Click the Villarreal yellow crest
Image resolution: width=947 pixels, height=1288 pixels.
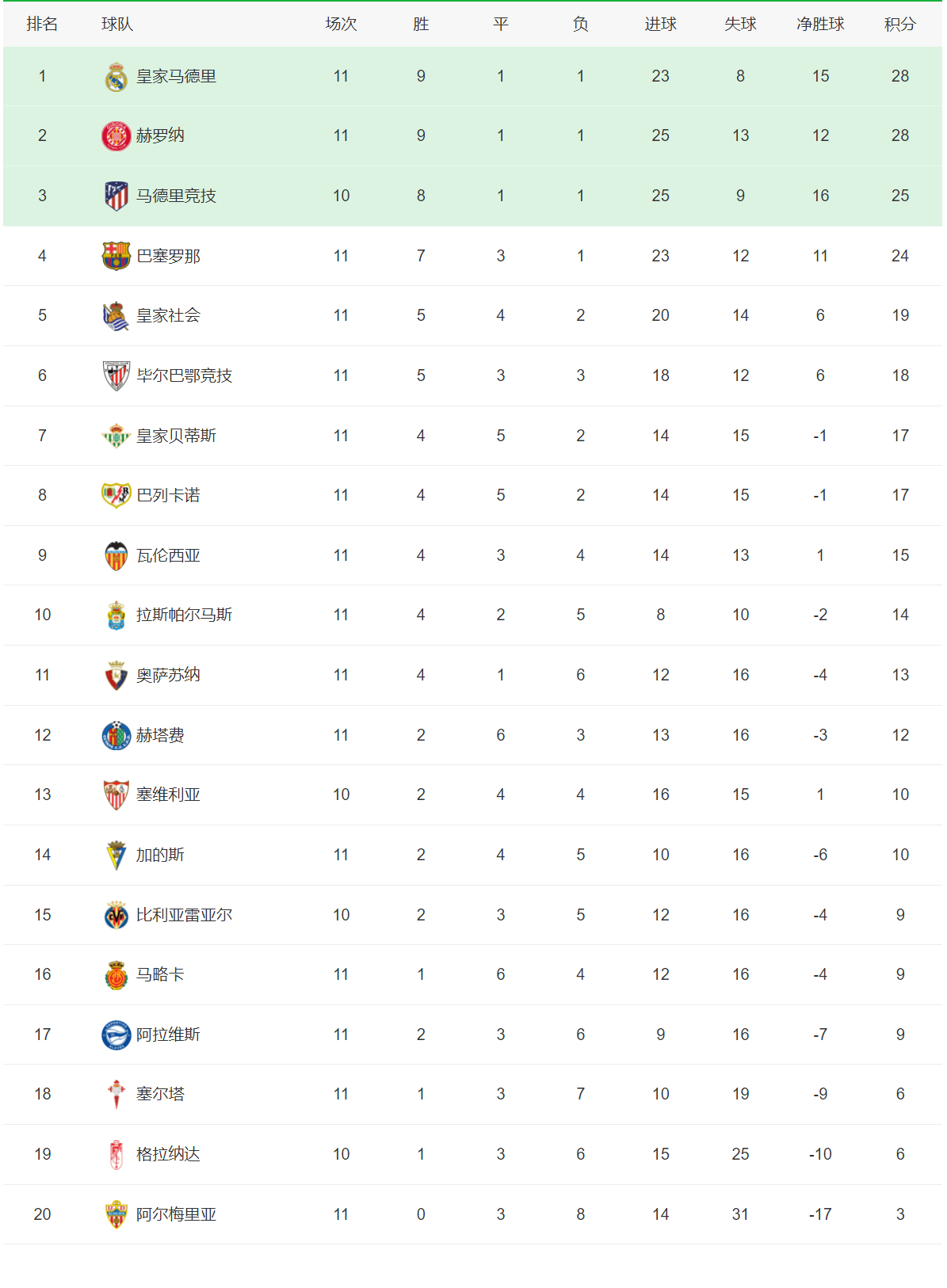coord(116,916)
